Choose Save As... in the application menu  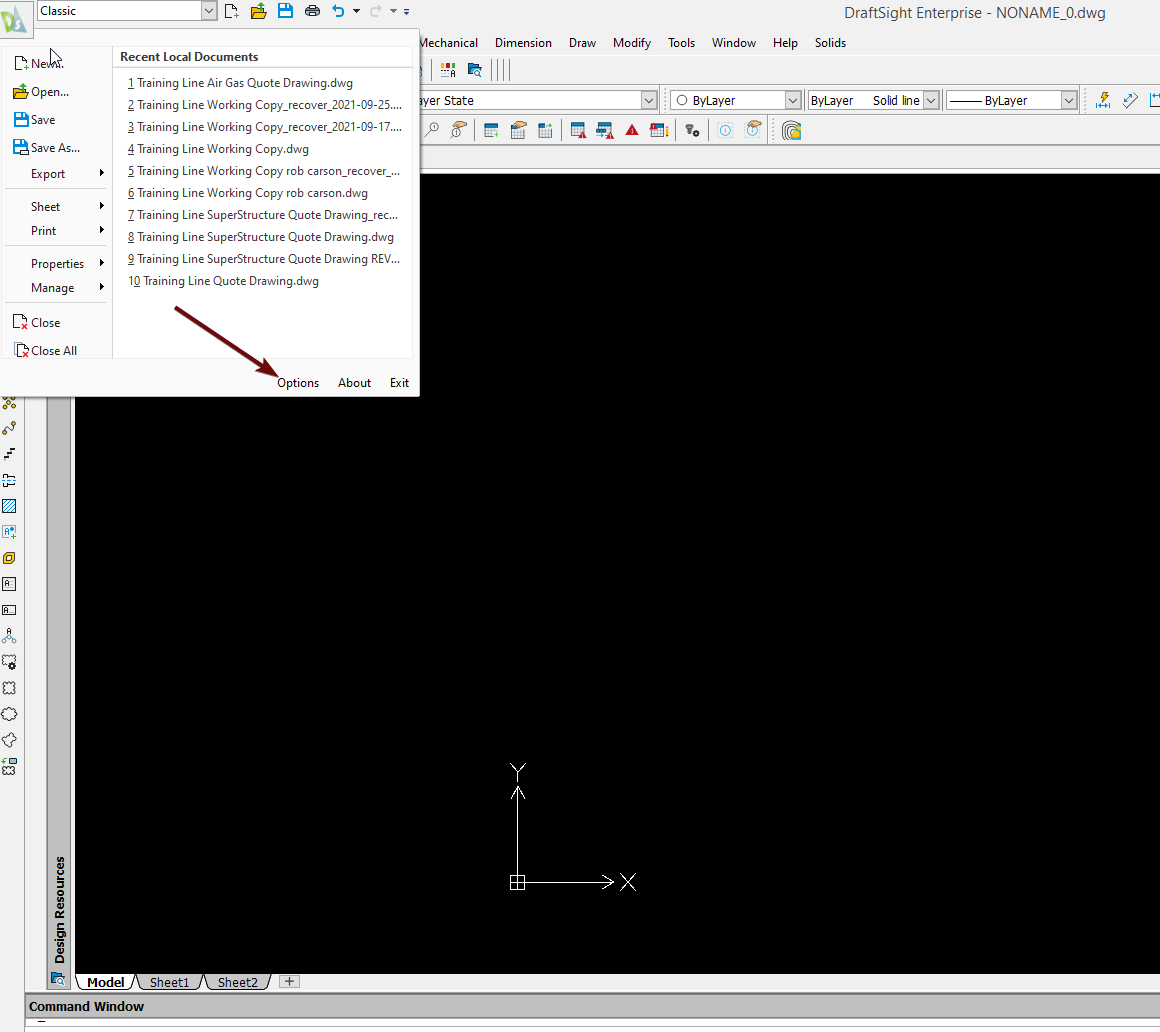tap(47, 148)
